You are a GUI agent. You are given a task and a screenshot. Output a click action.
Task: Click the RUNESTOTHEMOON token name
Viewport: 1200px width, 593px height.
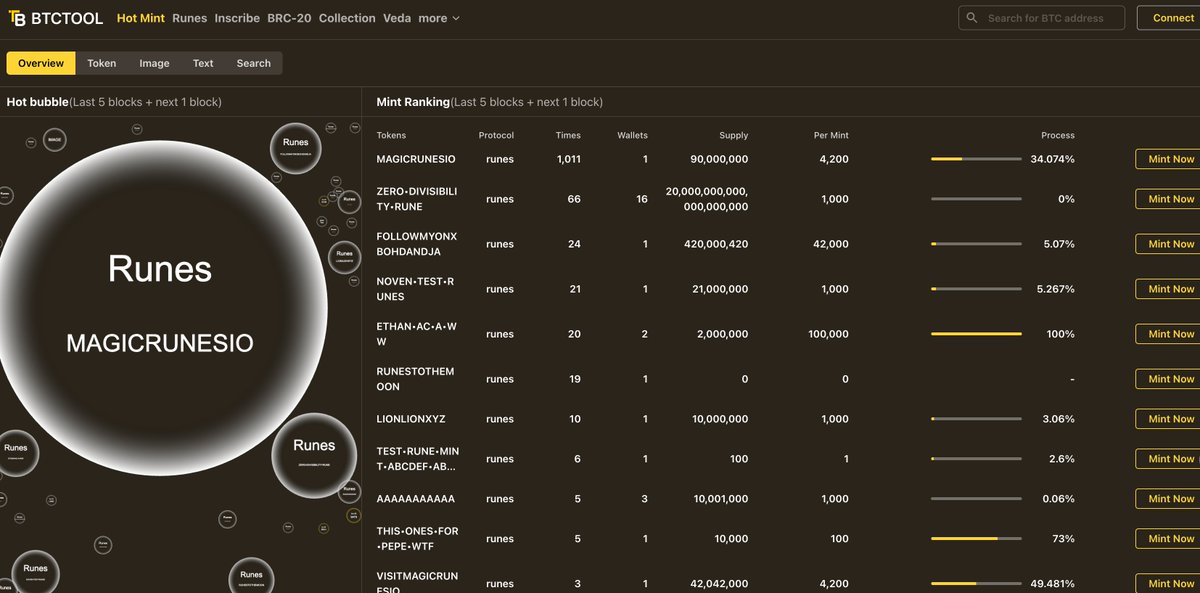click(415, 379)
